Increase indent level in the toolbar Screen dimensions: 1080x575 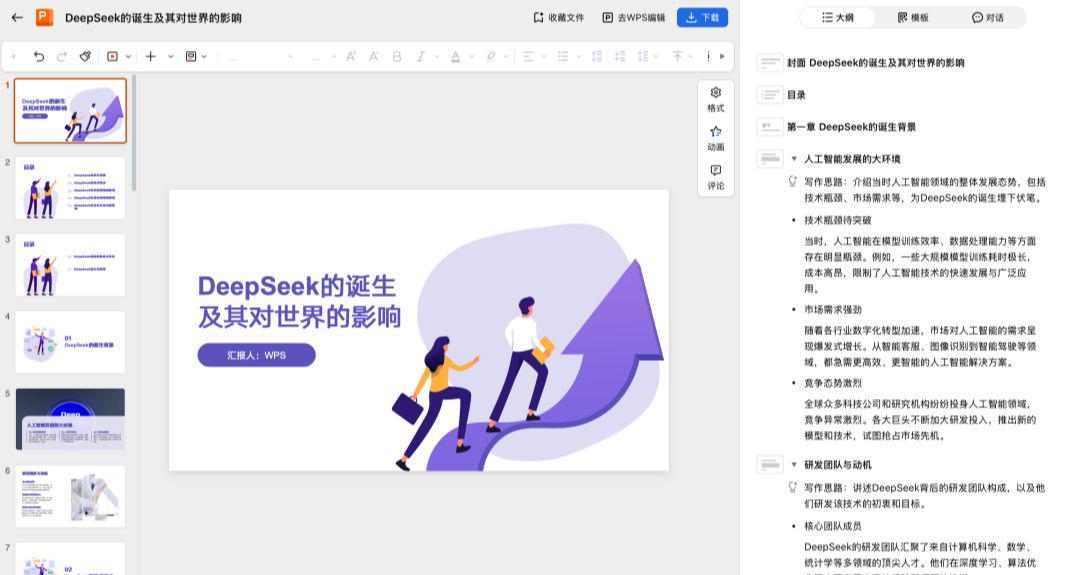620,56
